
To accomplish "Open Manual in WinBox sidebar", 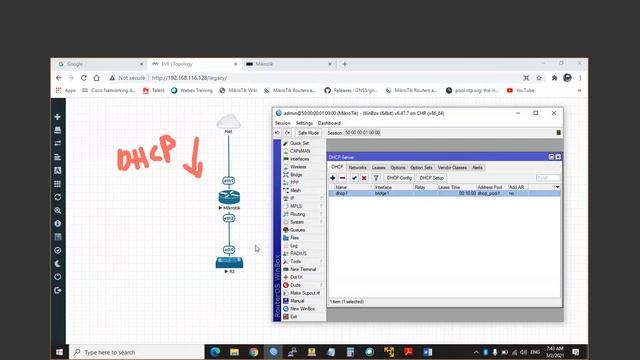I will tap(297, 301).
